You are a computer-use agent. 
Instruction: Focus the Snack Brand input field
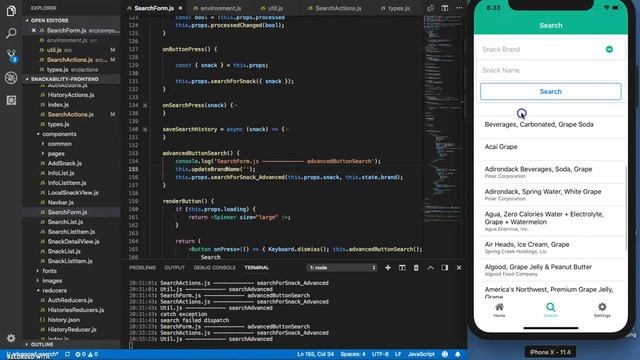coord(541,49)
